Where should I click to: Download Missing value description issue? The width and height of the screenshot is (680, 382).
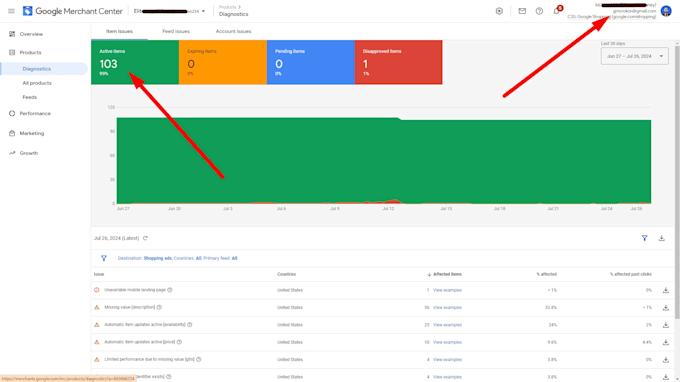(x=666, y=307)
